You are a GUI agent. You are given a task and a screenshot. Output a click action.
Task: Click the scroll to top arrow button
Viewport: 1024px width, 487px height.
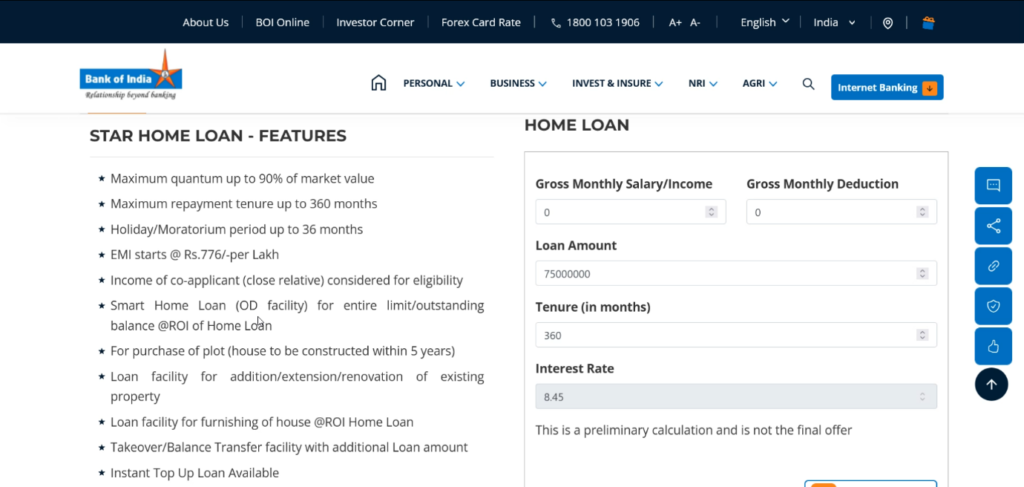point(991,385)
